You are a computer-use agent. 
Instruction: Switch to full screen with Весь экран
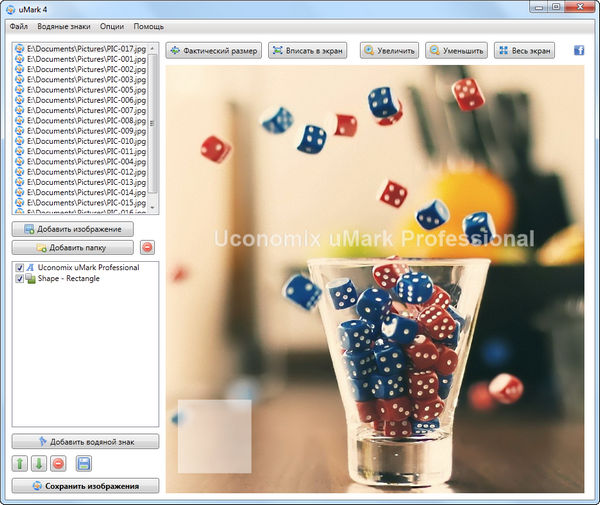point(524,50)
